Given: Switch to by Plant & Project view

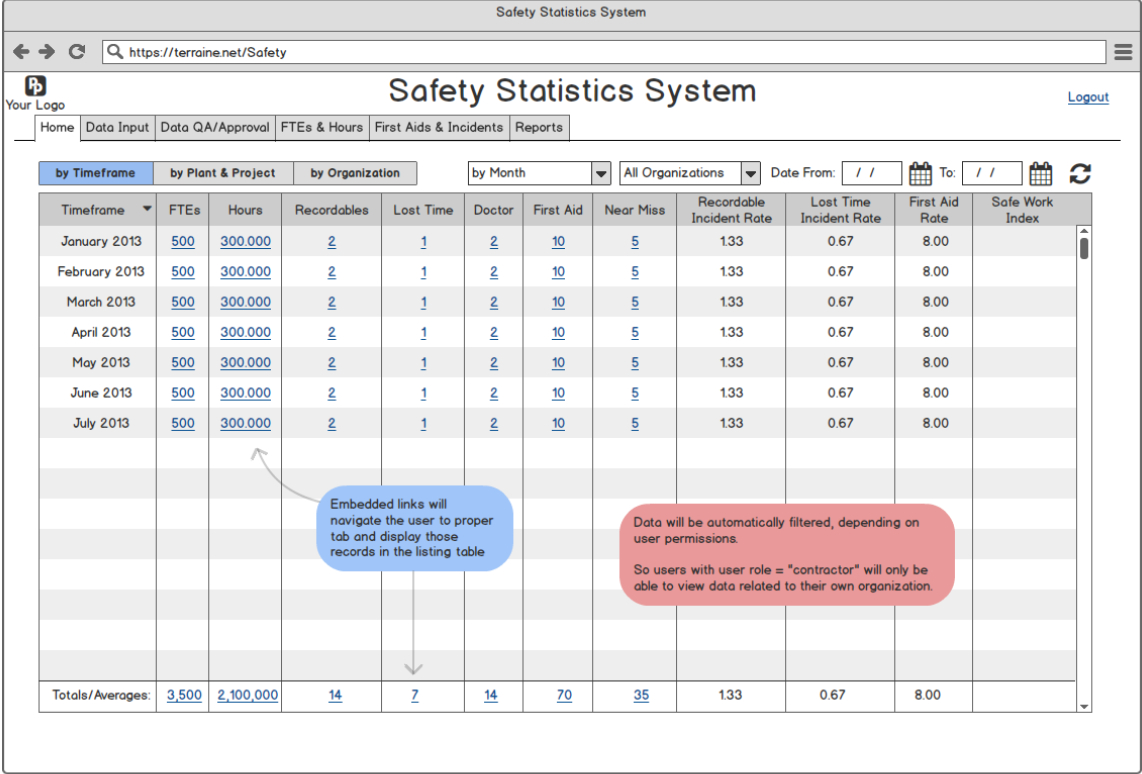Looking at the screenshot, I should pyautogui.click(x=223, y=173).
